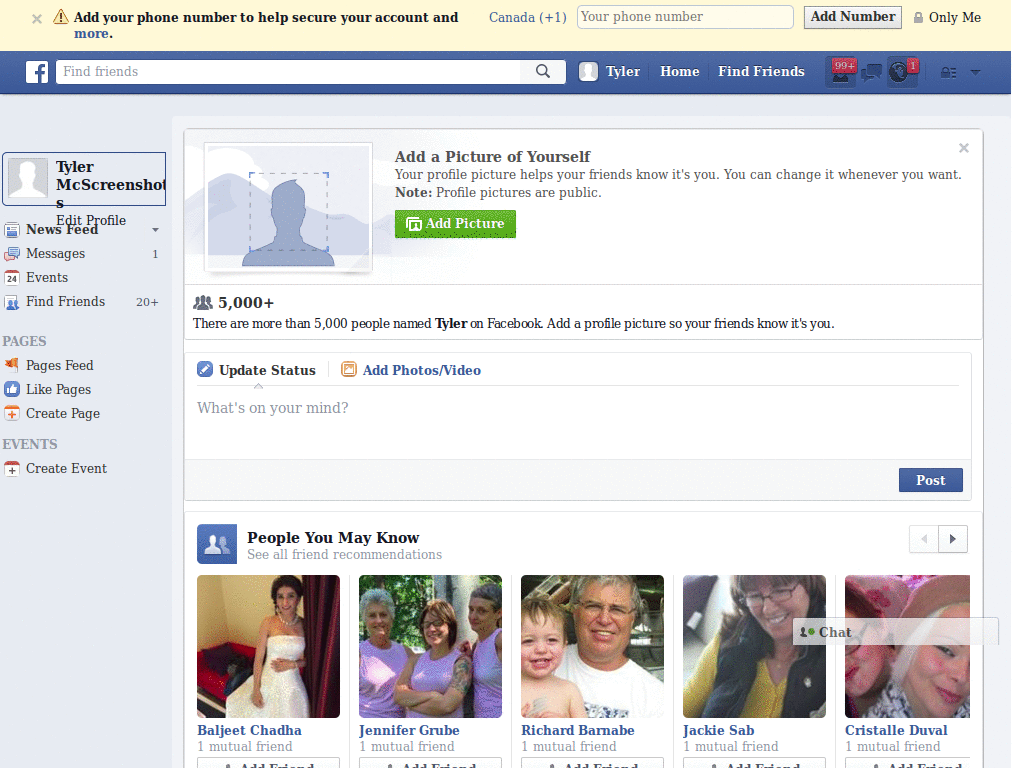Image resolution: width=1024 pixels, height=768 pixels.
Task: Change the "Only Me" audience setting
Action: pos(946,17)
